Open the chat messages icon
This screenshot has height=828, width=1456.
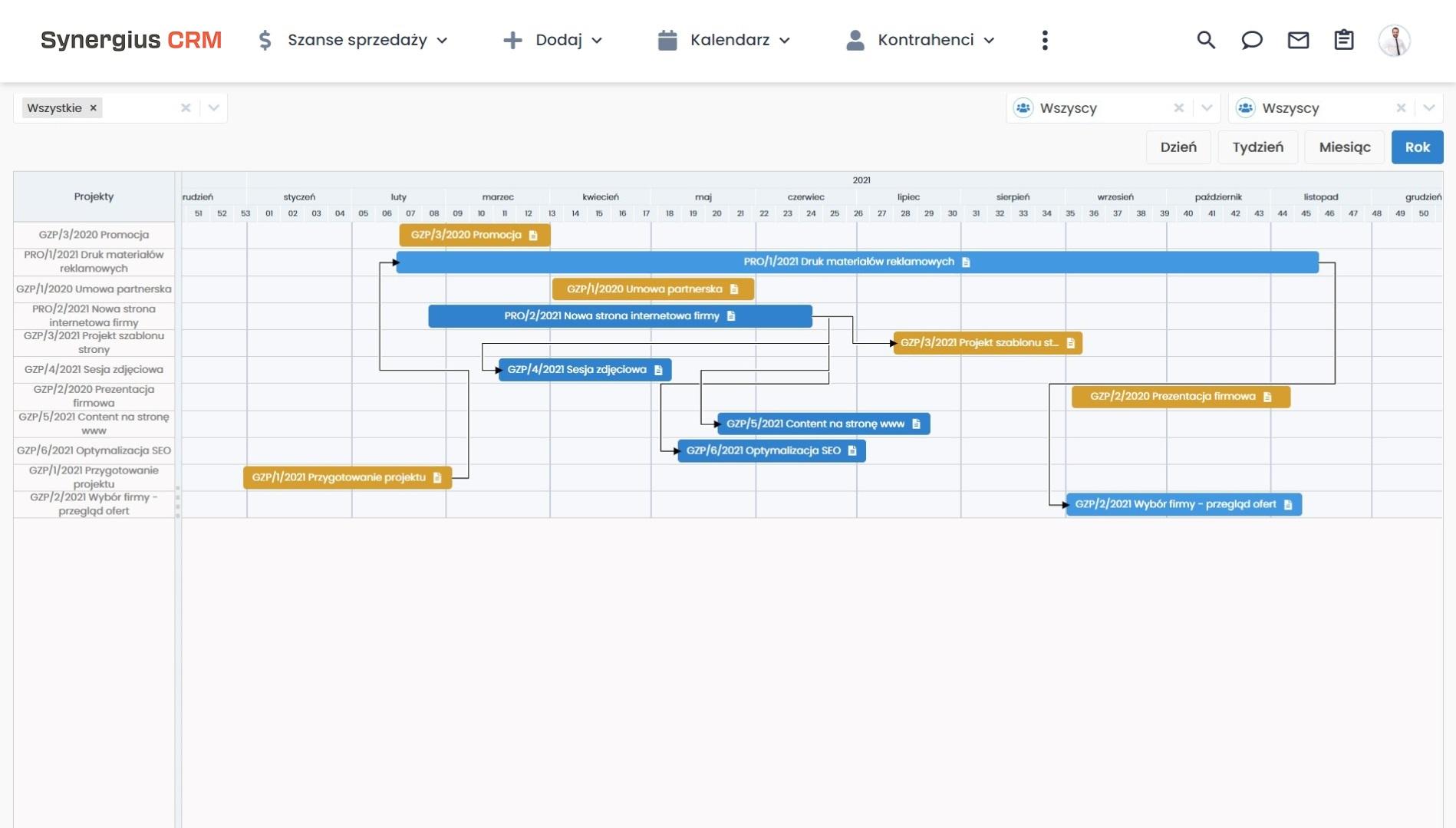[x=1251, y=39]
